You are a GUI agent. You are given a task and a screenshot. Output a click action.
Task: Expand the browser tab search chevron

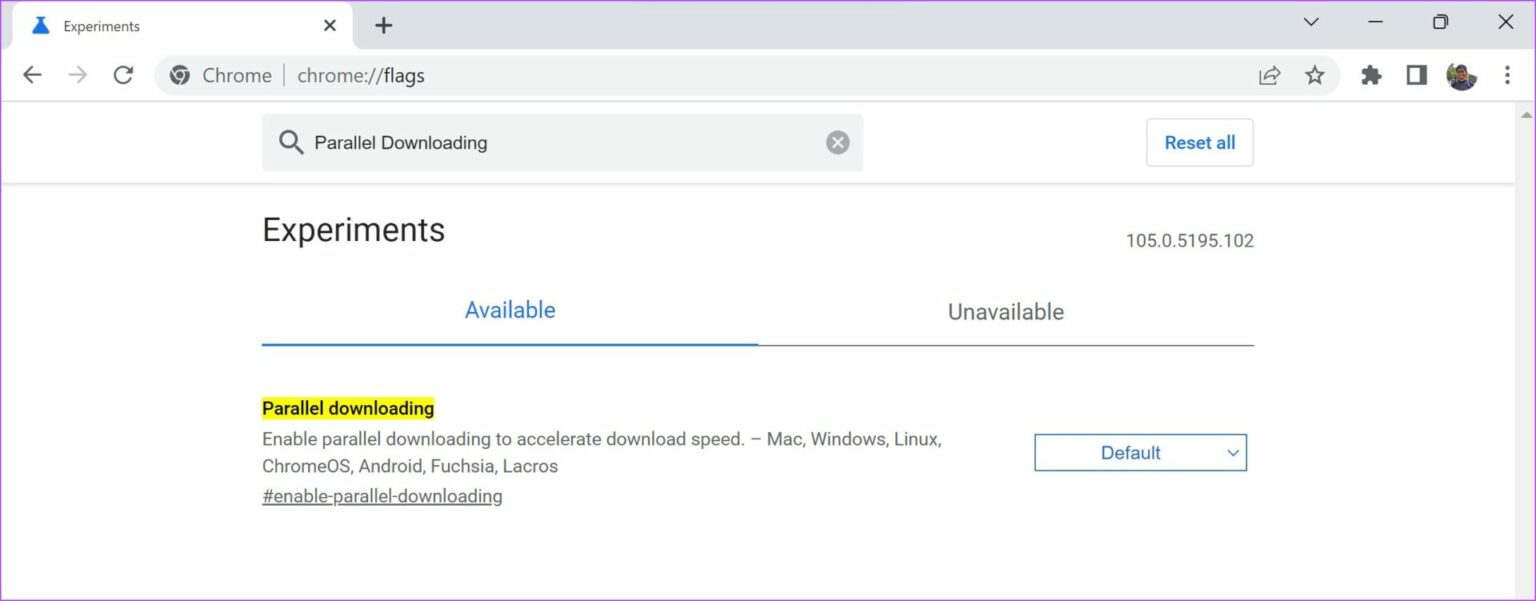coord(1310,21)
